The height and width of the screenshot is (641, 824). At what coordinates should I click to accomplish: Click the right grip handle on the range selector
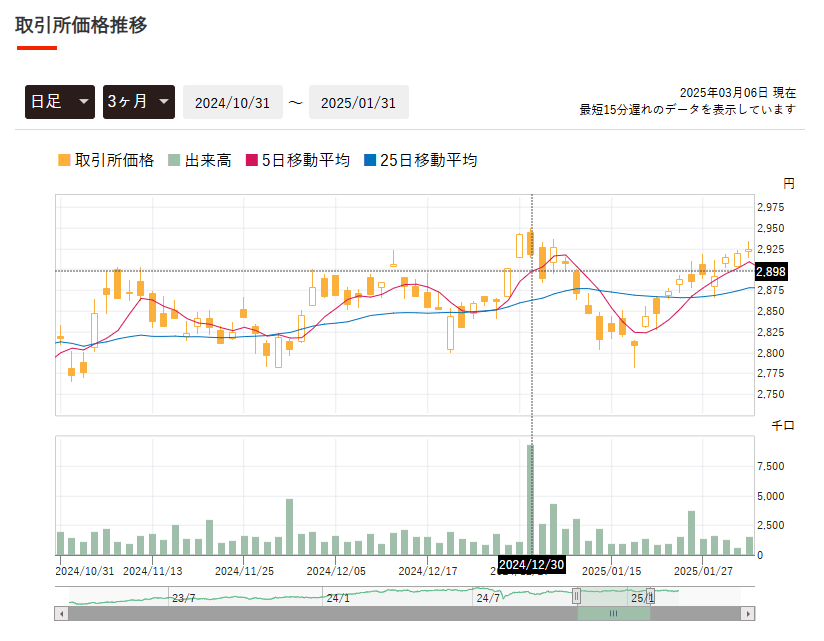point(648,596)
